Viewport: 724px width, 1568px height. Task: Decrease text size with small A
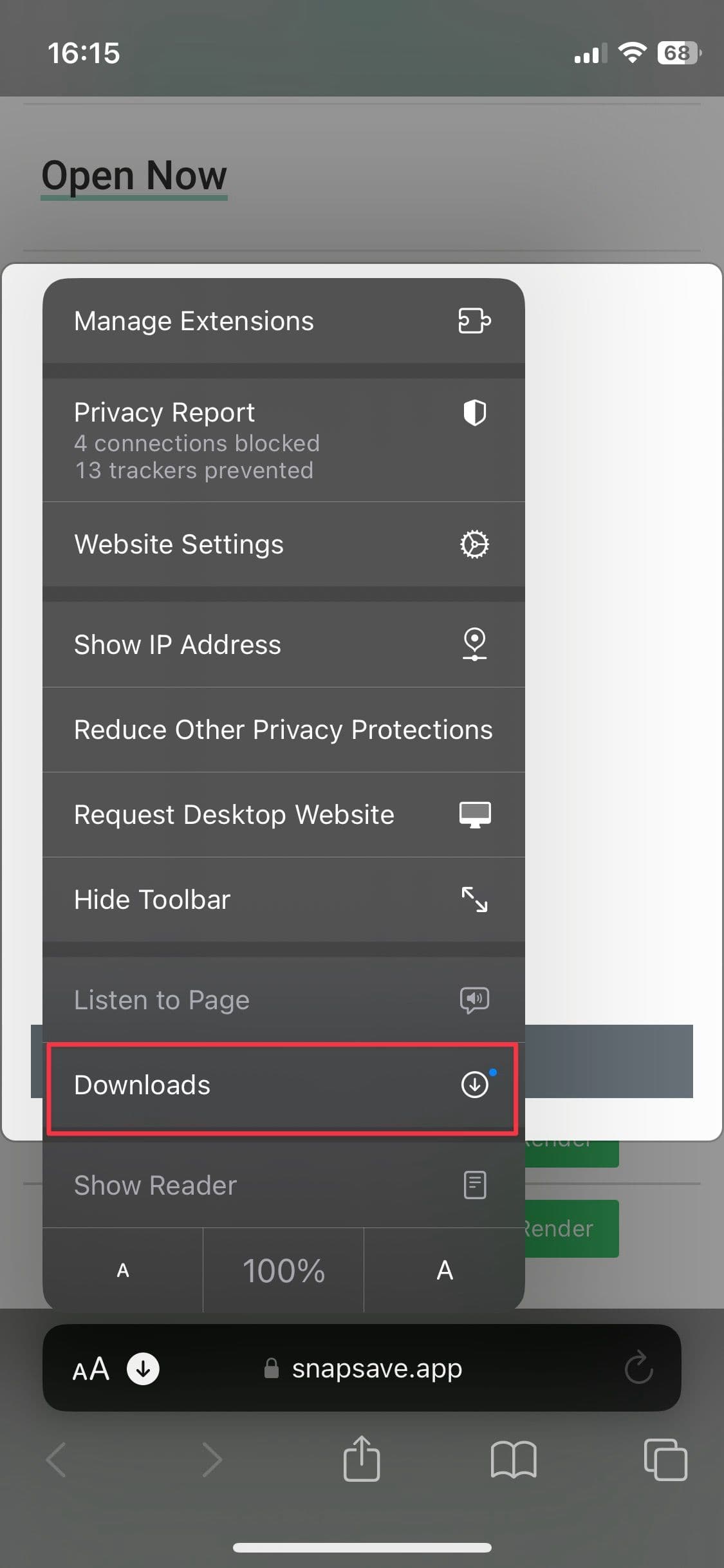(123, 1270)
